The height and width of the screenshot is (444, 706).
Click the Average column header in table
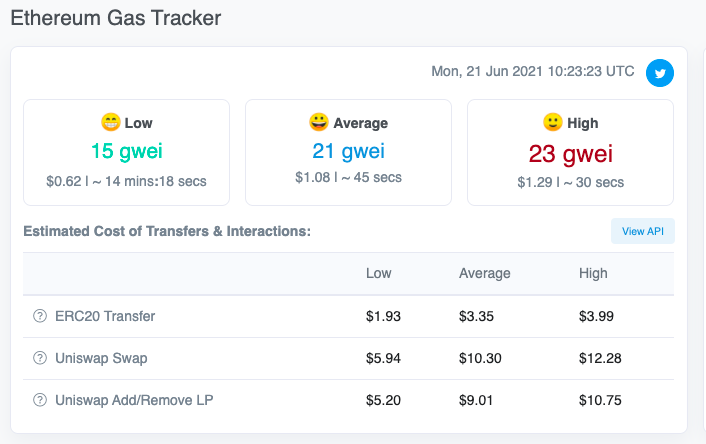485,273
